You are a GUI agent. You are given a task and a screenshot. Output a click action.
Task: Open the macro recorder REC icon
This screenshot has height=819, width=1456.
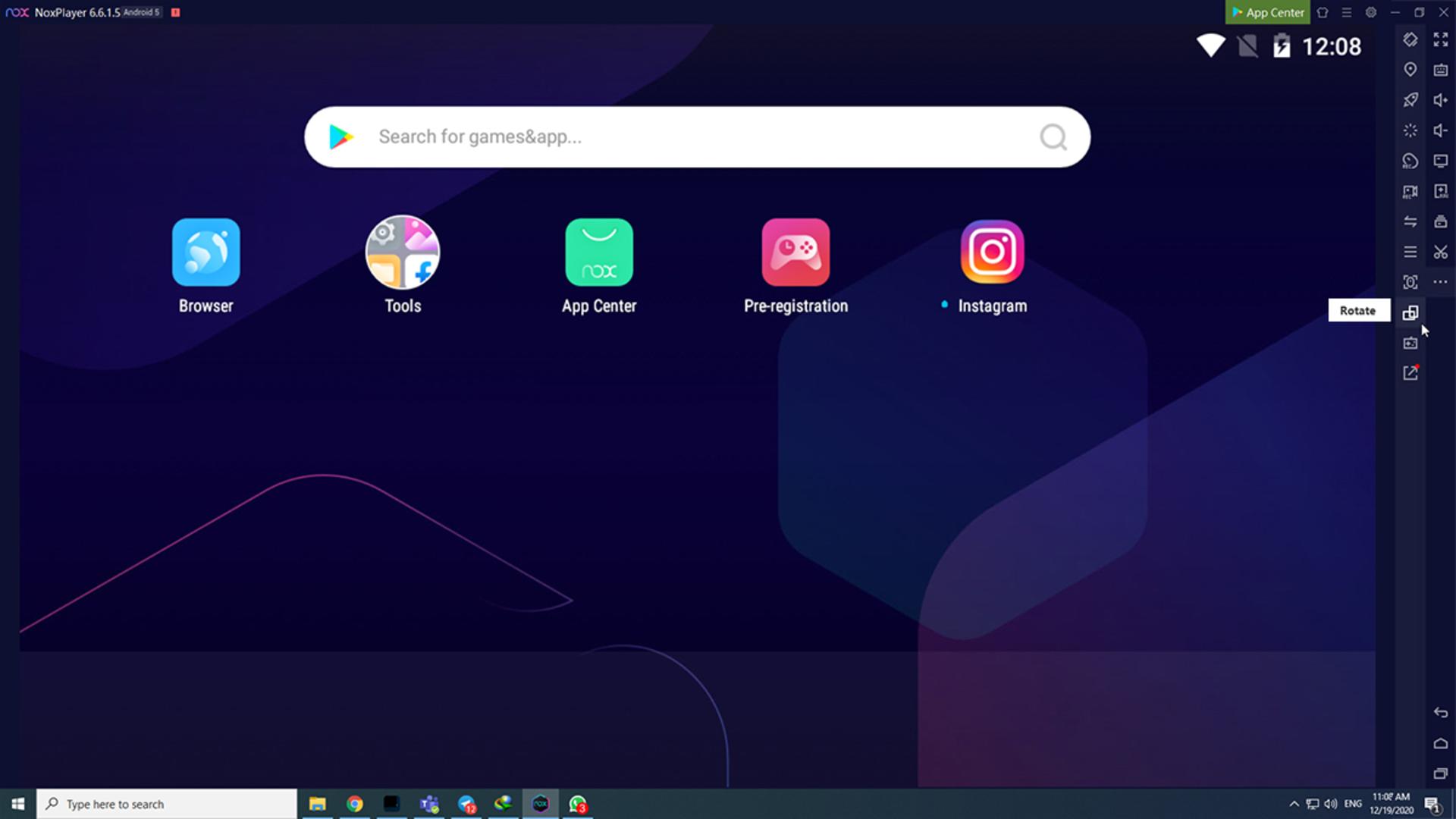click(1410, 161)
